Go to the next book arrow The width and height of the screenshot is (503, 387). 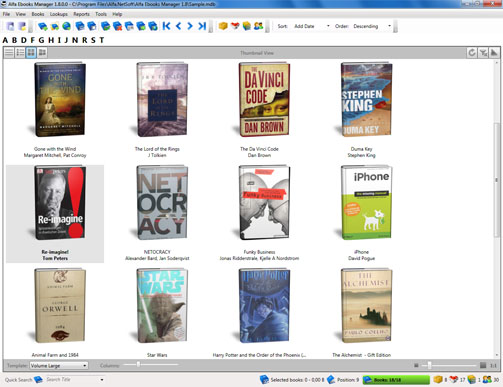tap(190, 26)
